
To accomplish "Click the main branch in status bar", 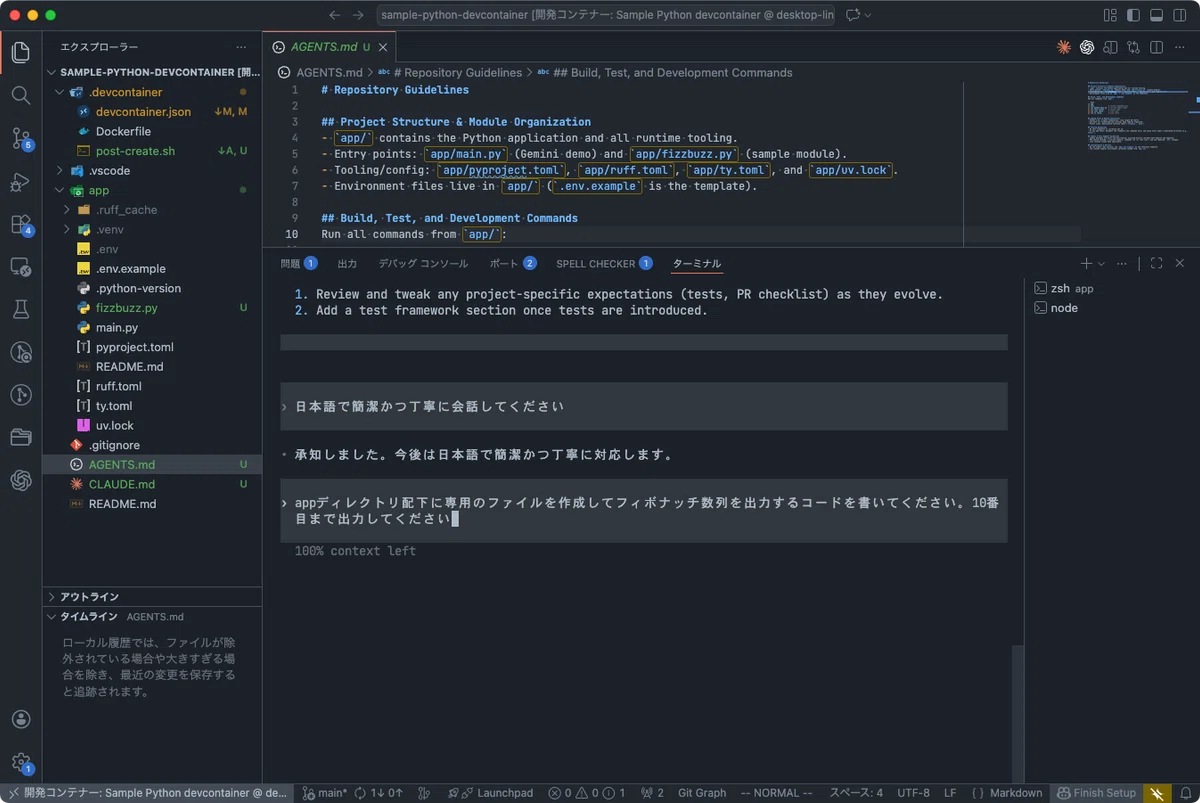I will coord(324,793).
